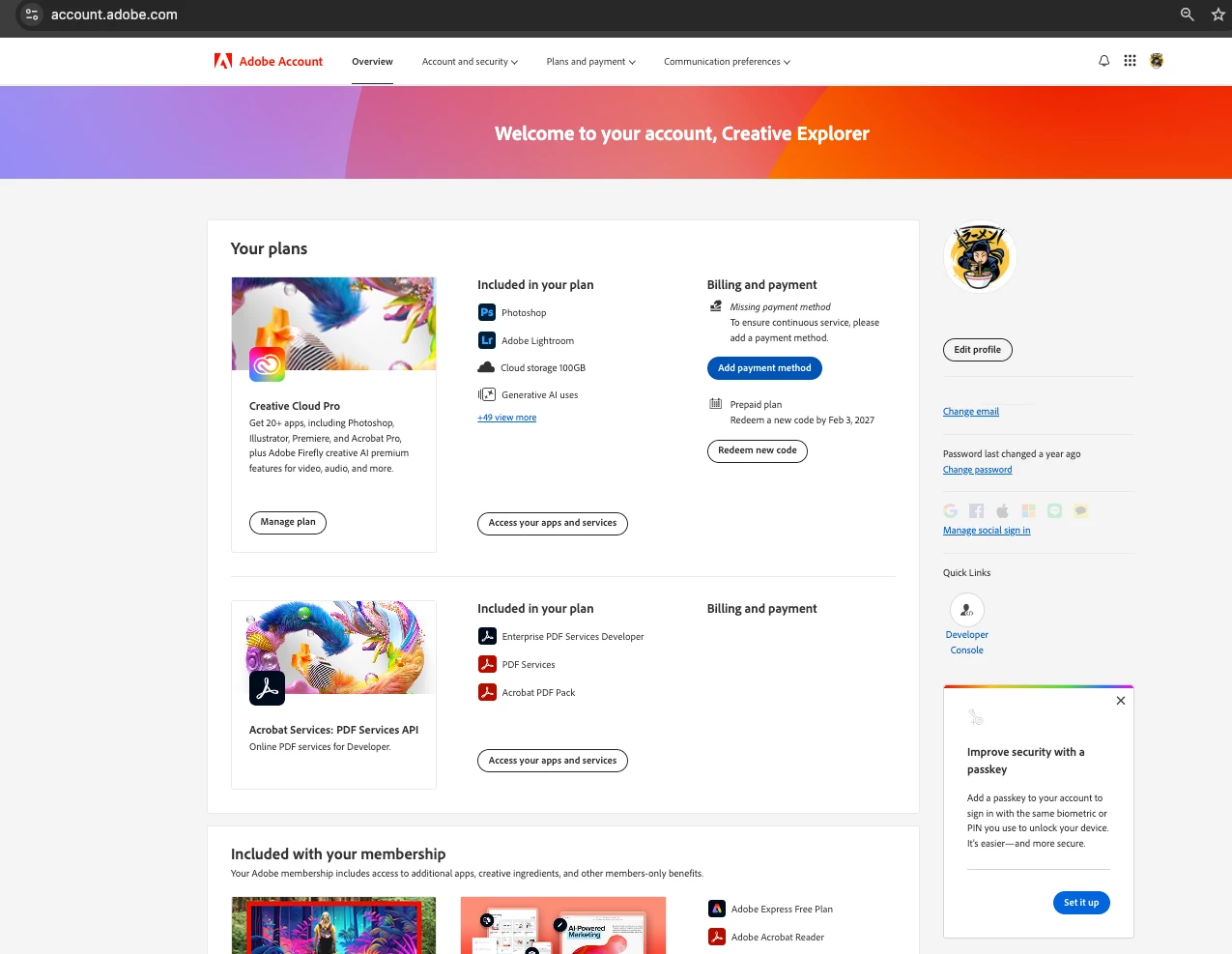Click the Facebook social sign-in icon
The width and height of the screenshot is (1232, 954).
coord(977,510)
